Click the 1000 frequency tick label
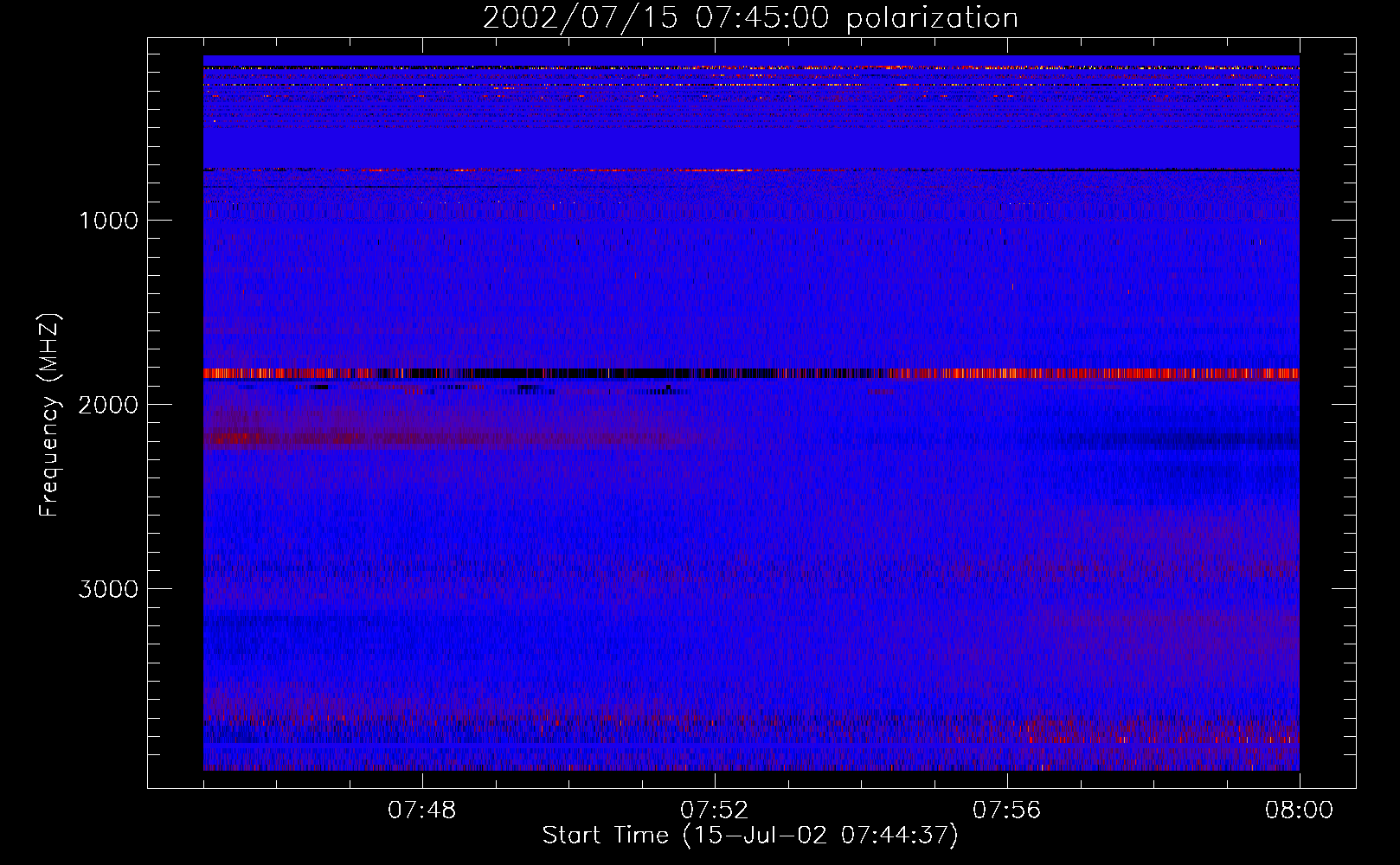The width and height of the screenshot is (1400, 865). point(108,221)
